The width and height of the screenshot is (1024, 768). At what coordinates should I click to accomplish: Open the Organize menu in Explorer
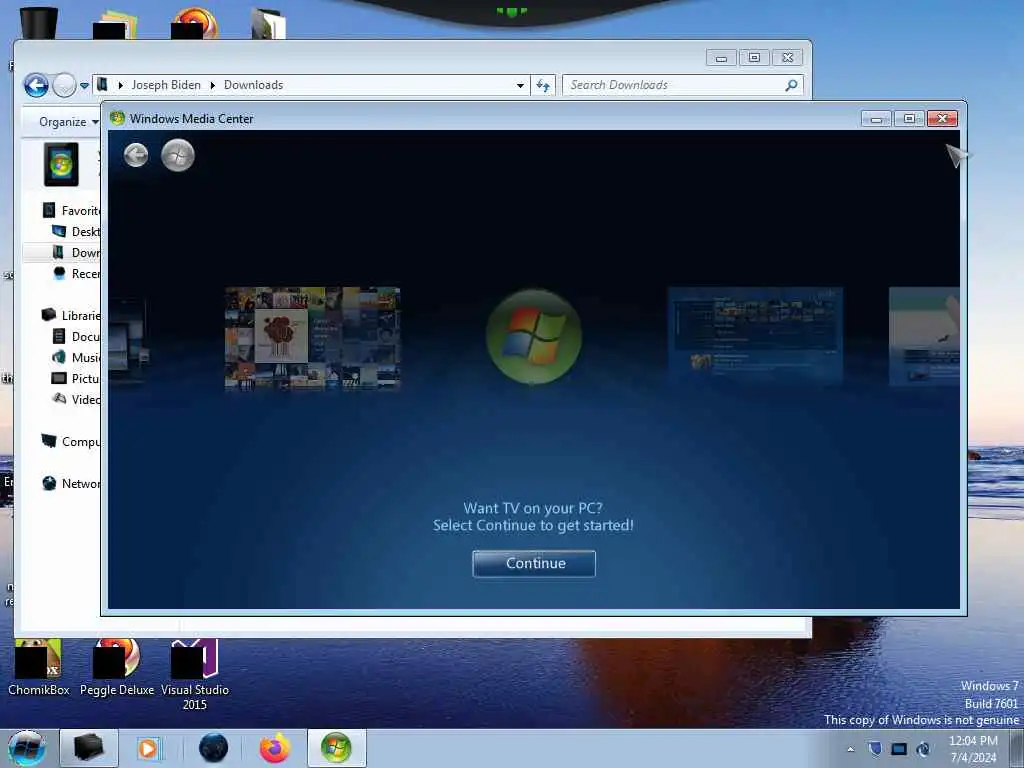68,121
